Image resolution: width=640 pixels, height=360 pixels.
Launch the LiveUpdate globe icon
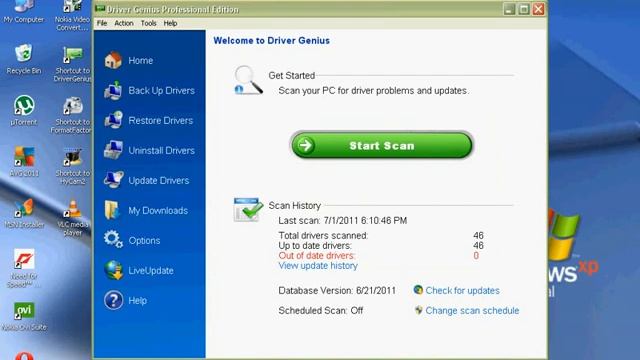(x=113, y=270)
